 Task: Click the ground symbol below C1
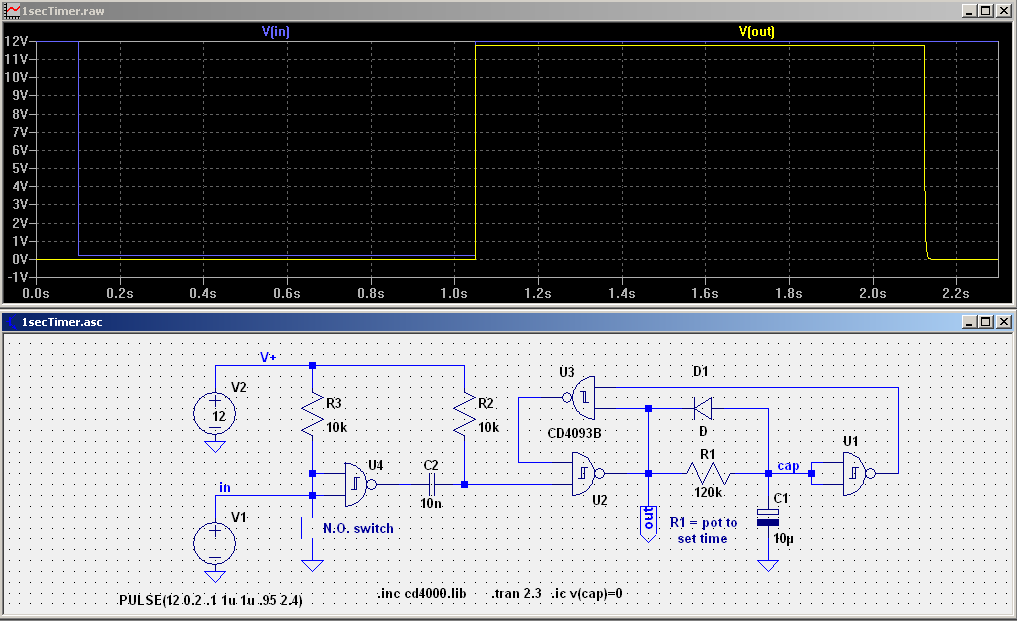pos(768,566)
